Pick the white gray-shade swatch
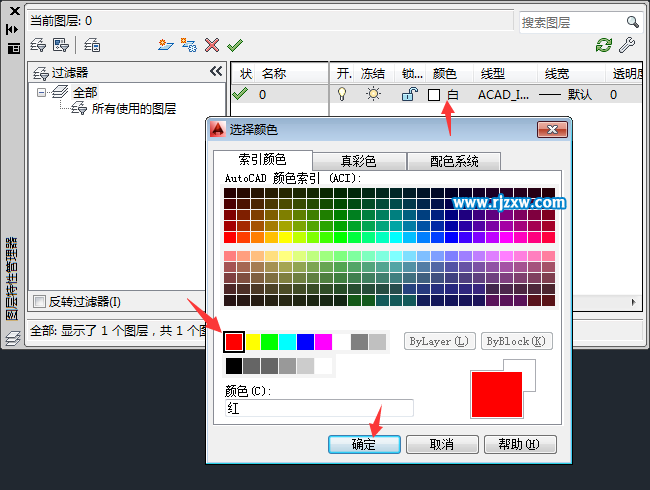650x490 pixels. 323,366
